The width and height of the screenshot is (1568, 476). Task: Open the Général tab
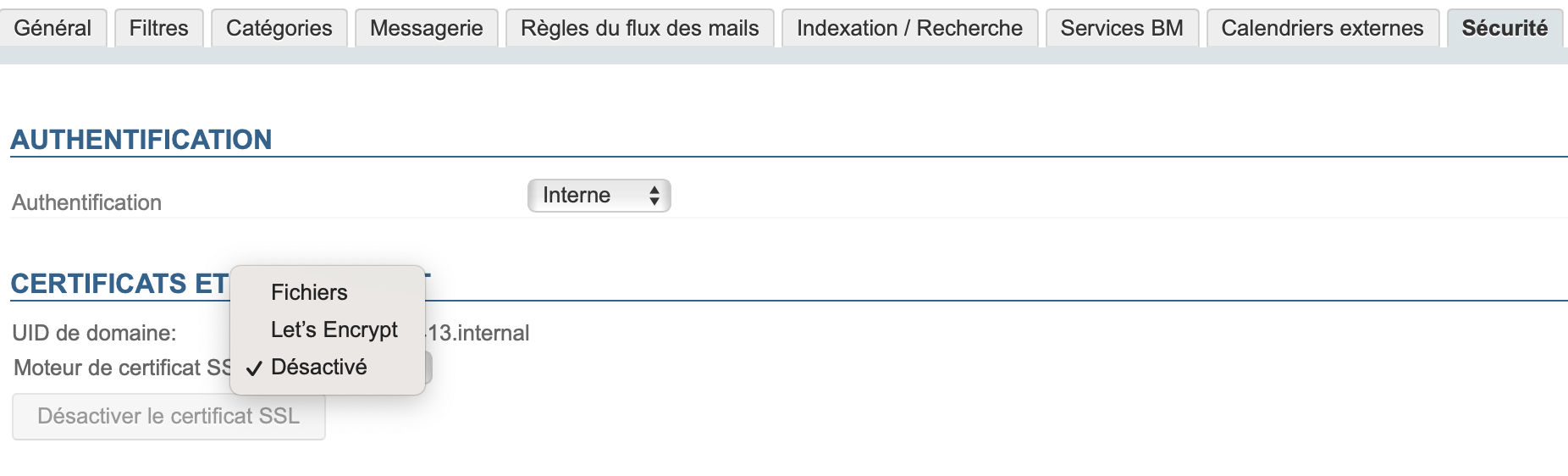coord(52,28)
